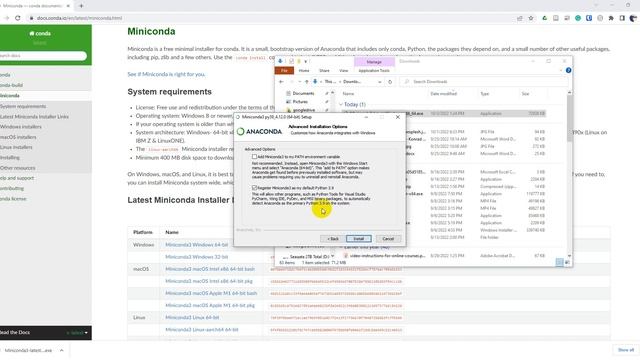Image resolution: width=640 pixels, height=360 pixels.
Task: Switch to the Home ribbon tab
Action: pyautogui.click(x=304, y=71)
